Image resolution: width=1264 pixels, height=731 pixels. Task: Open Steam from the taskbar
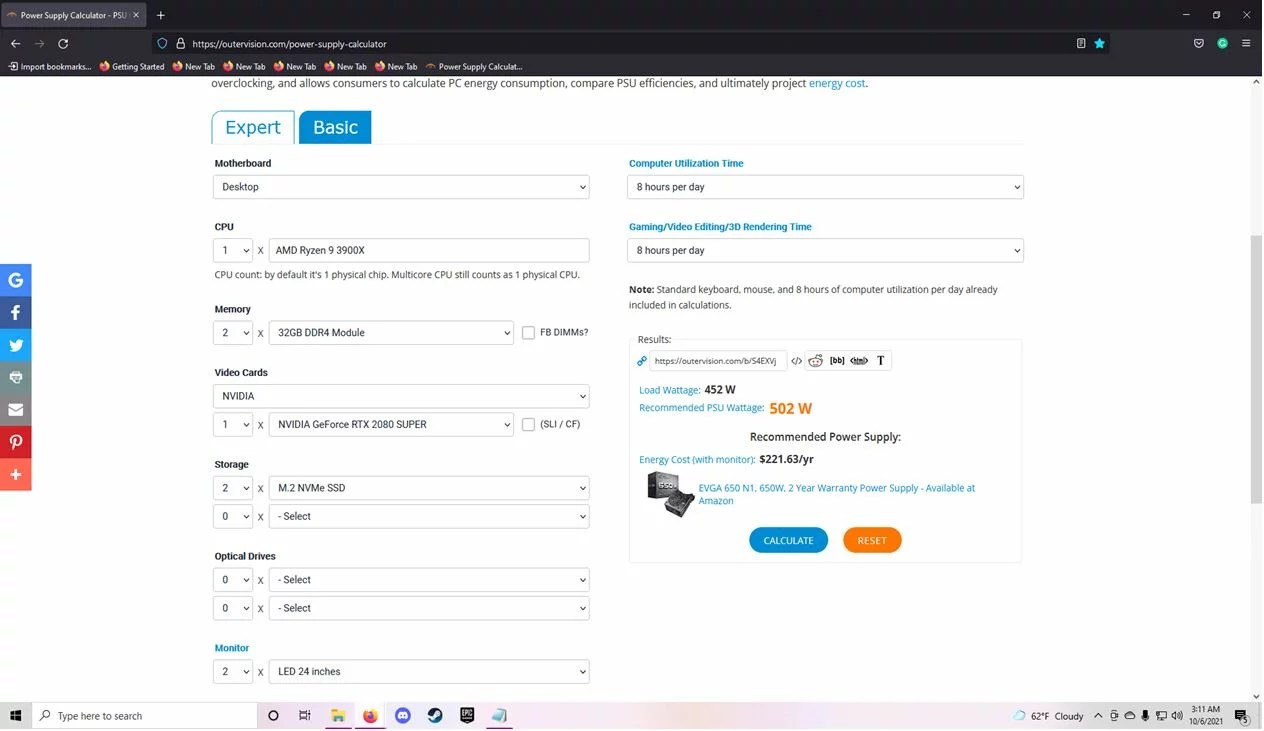coord(435,716)
